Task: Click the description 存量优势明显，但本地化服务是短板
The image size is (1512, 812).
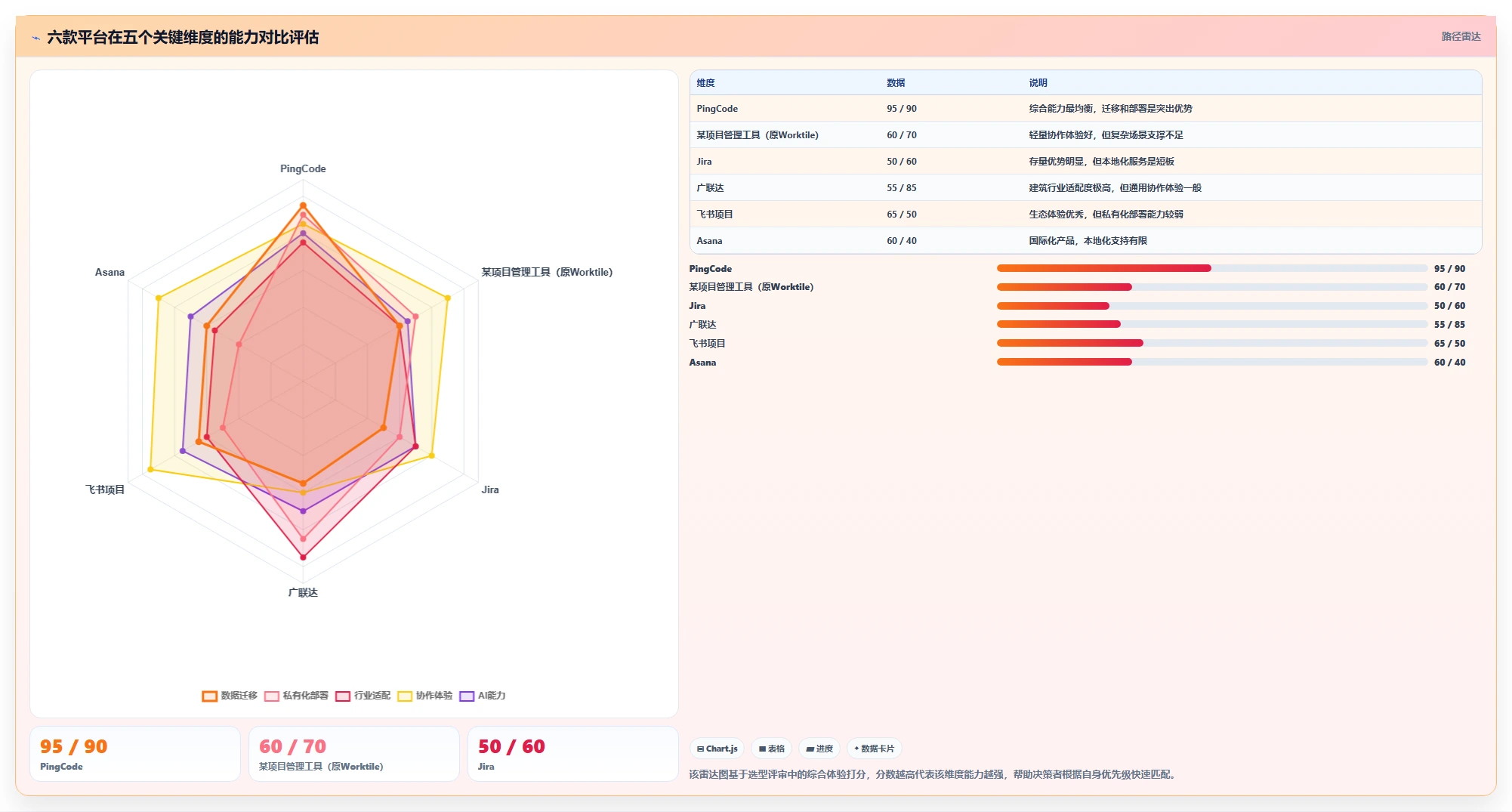Action: click(1101, 162)
